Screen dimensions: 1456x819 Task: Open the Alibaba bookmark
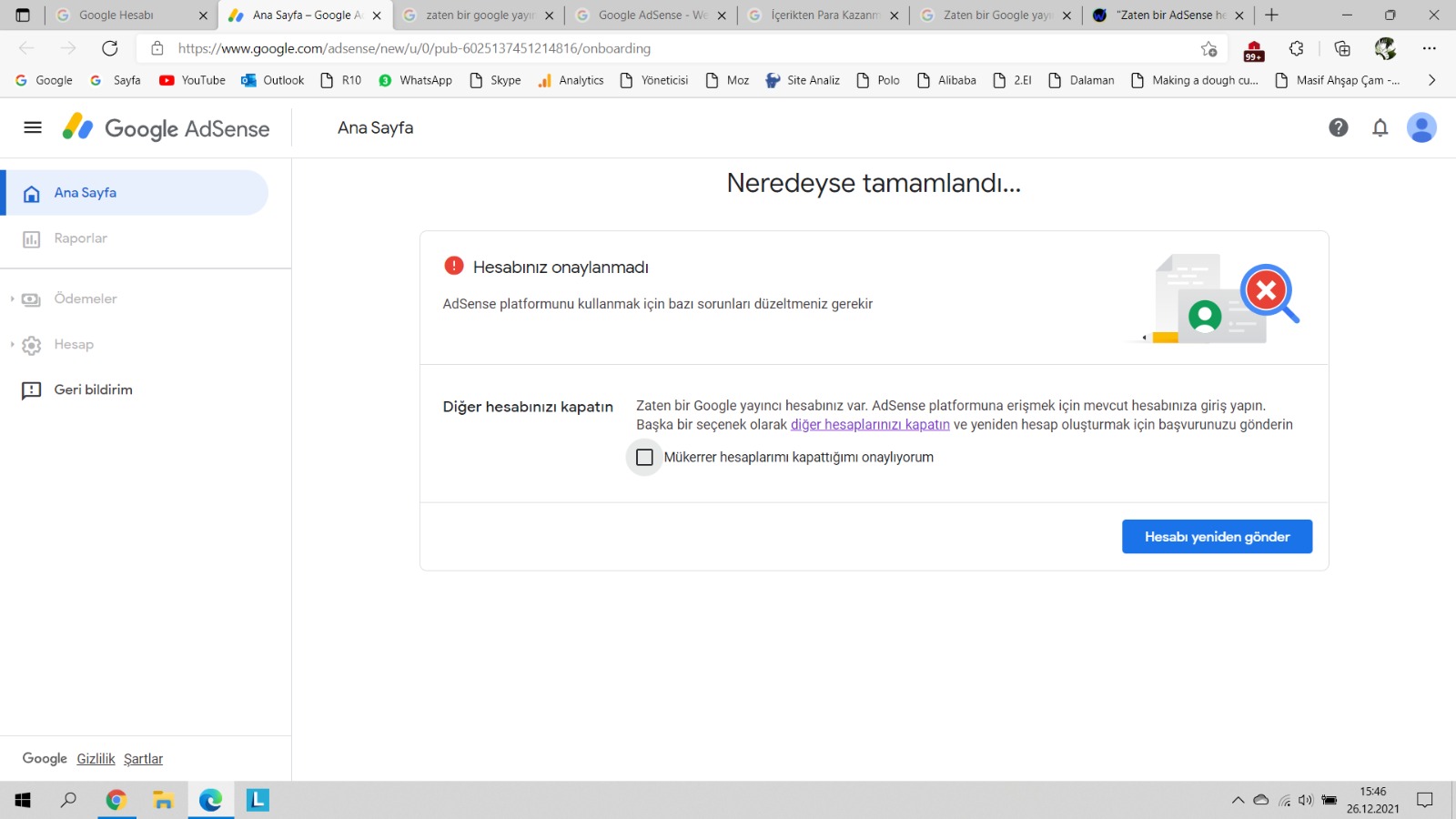tap(946, 80)
